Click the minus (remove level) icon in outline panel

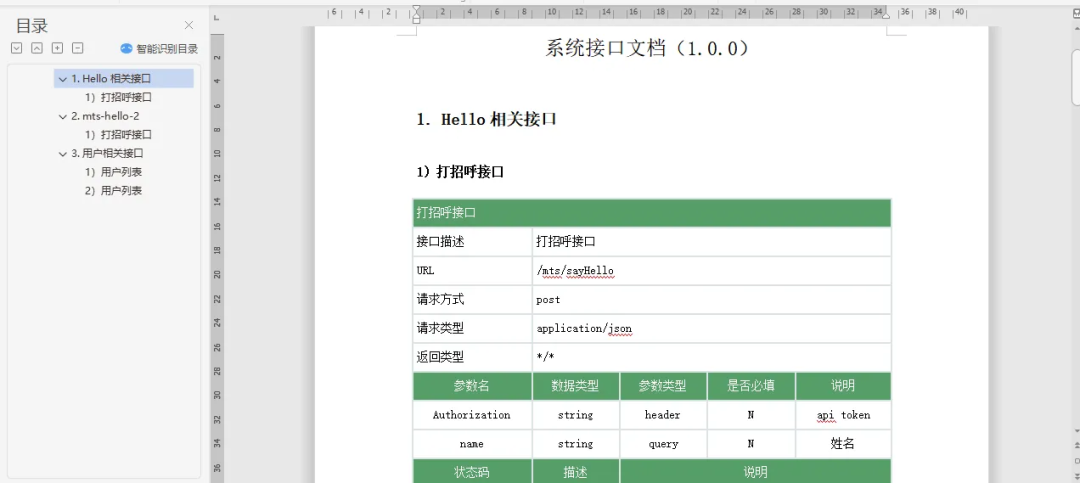pyautogui.click(x=78, y=48)
